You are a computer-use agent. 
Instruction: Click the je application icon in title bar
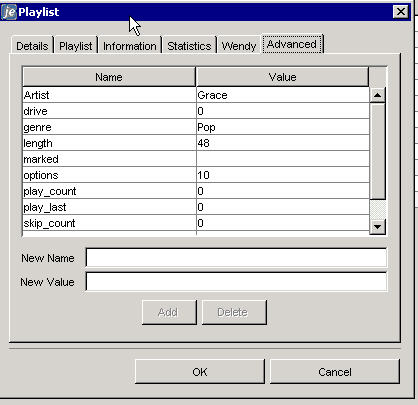(9, 12)
